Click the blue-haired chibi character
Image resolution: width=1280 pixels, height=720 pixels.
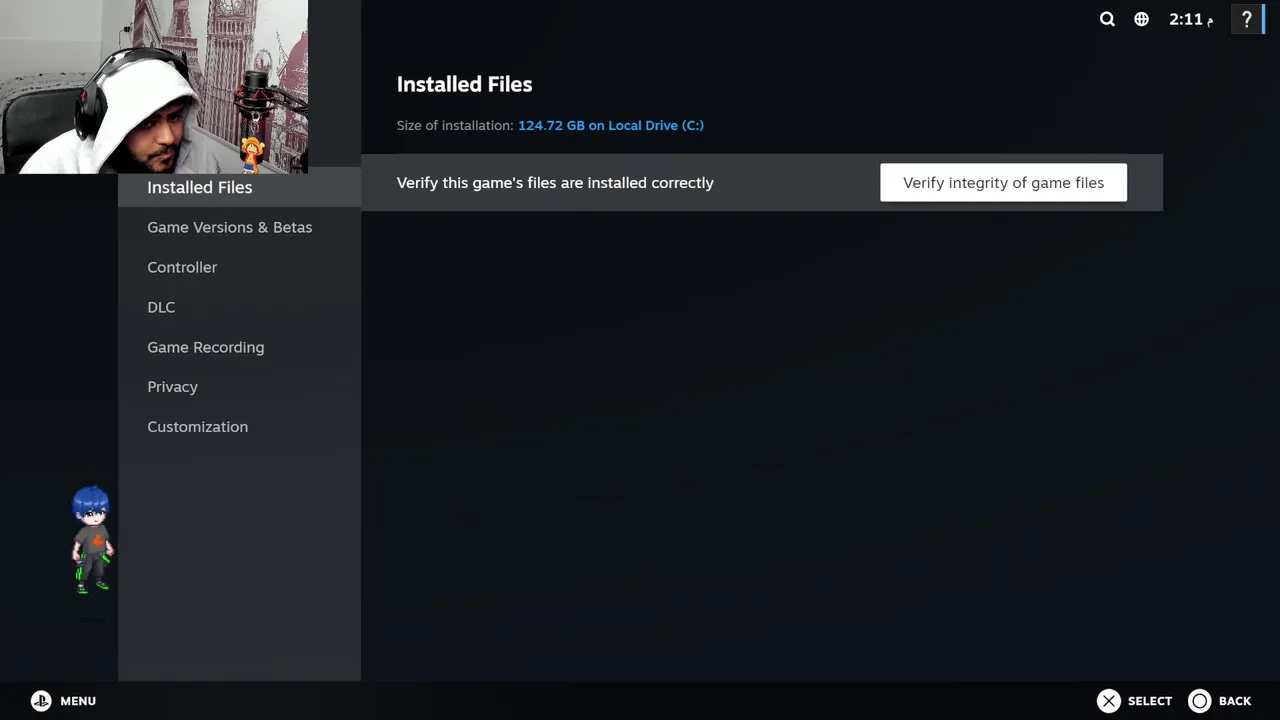tap(92, 540)
